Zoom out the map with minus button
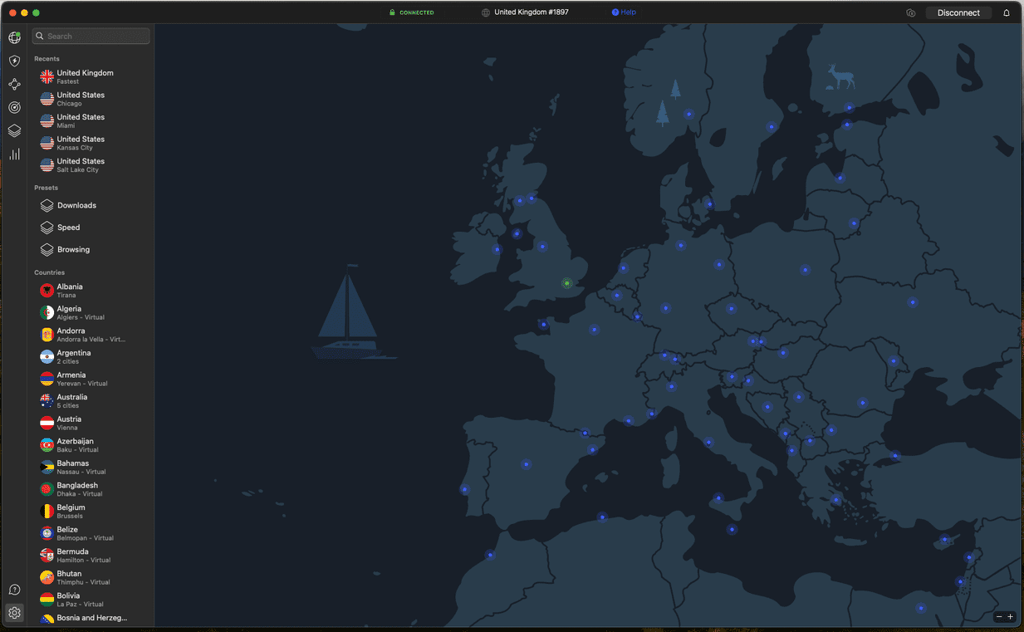The height and width of the screenshot is (632, 1024). pyautogui.click(x=999, y=616)
